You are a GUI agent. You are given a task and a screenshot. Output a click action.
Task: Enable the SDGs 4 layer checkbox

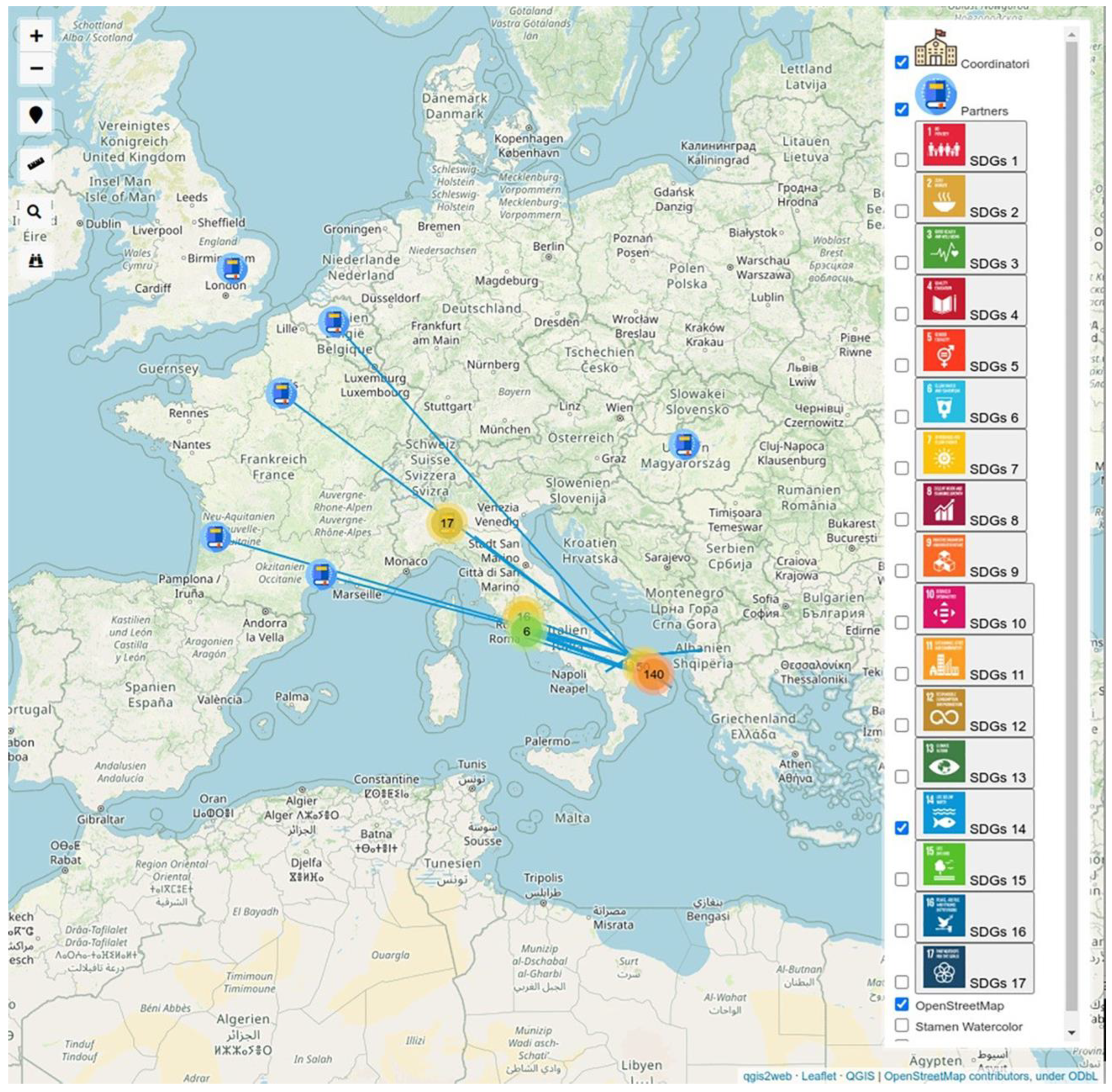[x=902, y=314]
